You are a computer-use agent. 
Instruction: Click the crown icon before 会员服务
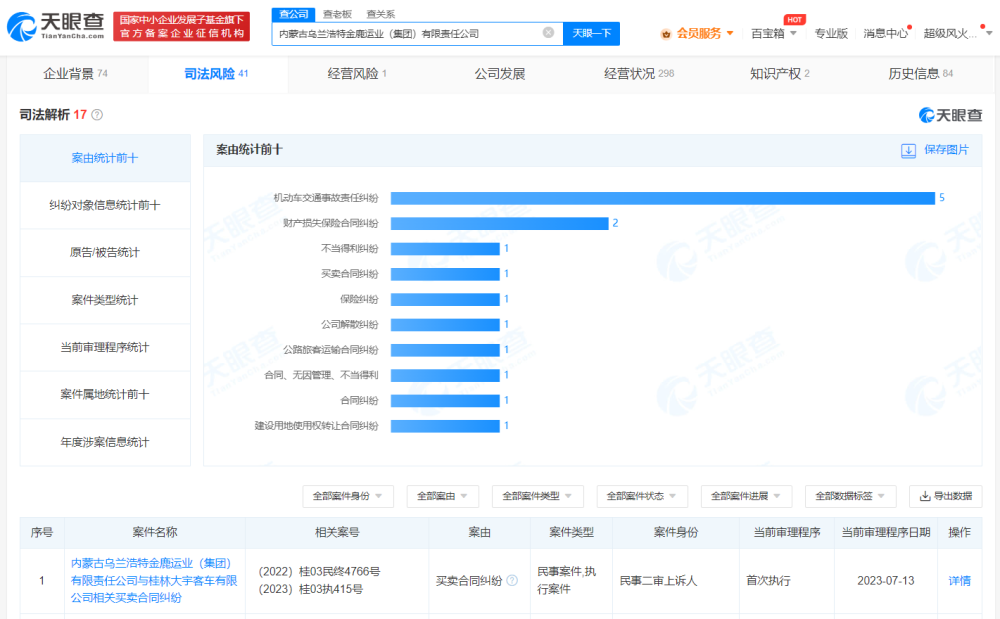pos(666,34)
